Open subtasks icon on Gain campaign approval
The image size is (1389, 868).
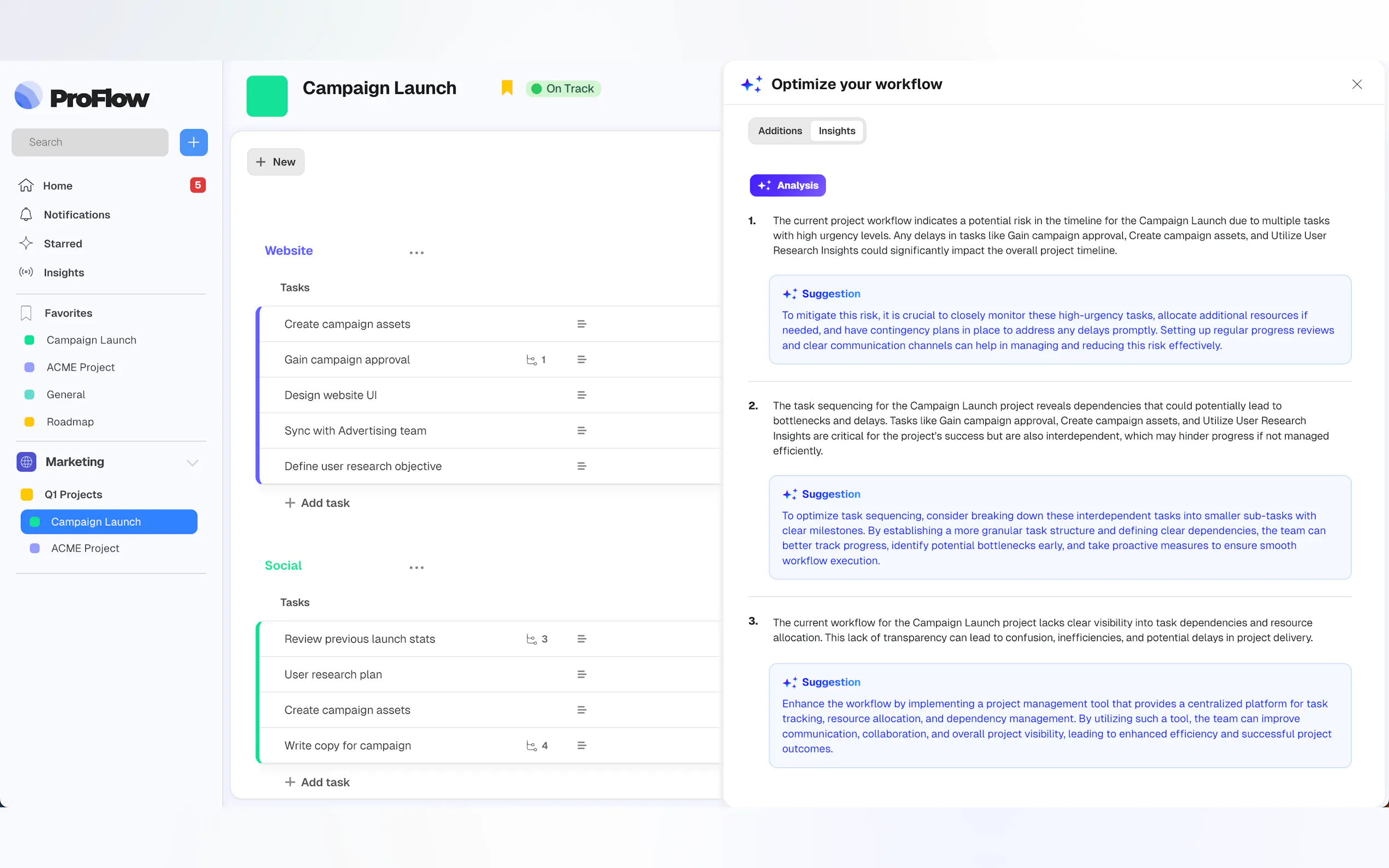[x=532, y=360]
